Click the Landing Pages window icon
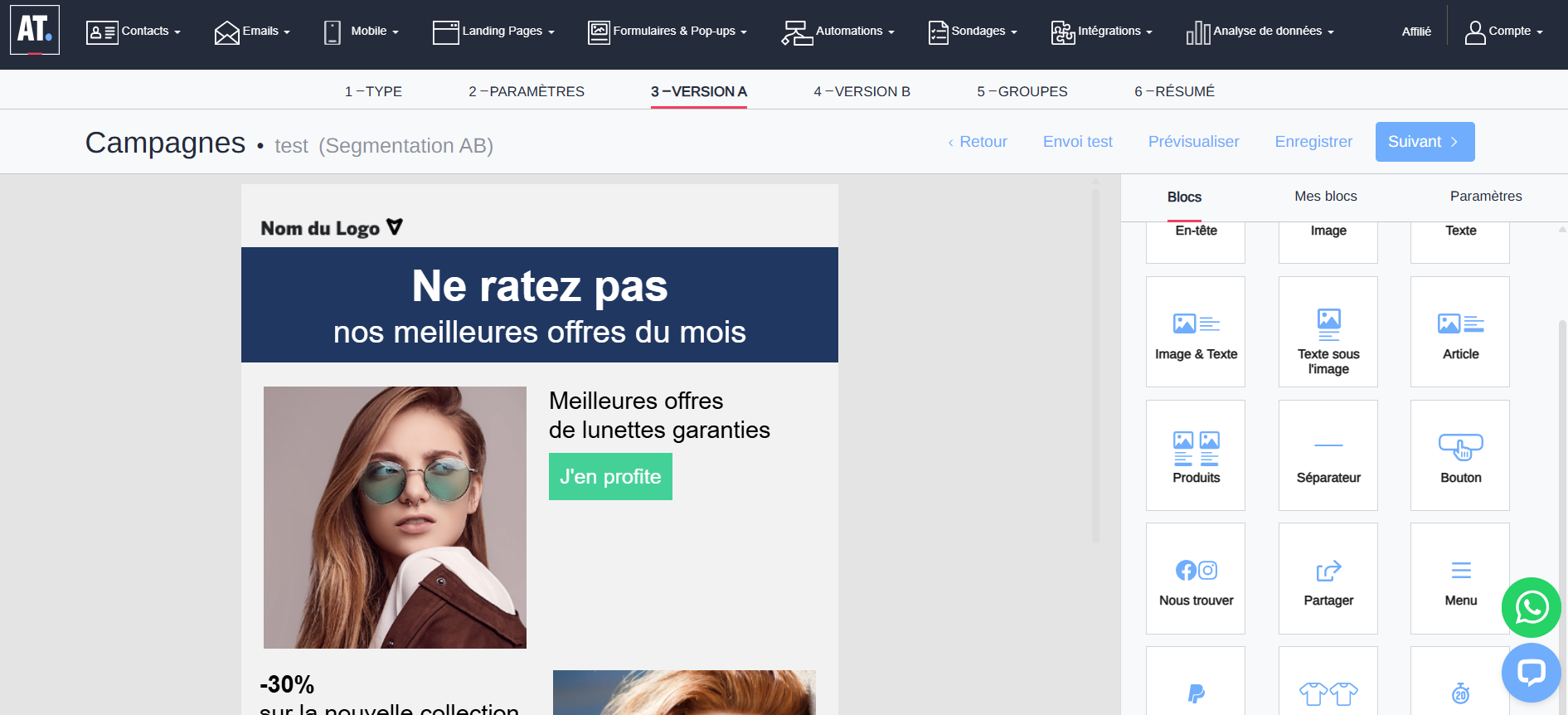Screen dimensions: 1568x715 446,32
